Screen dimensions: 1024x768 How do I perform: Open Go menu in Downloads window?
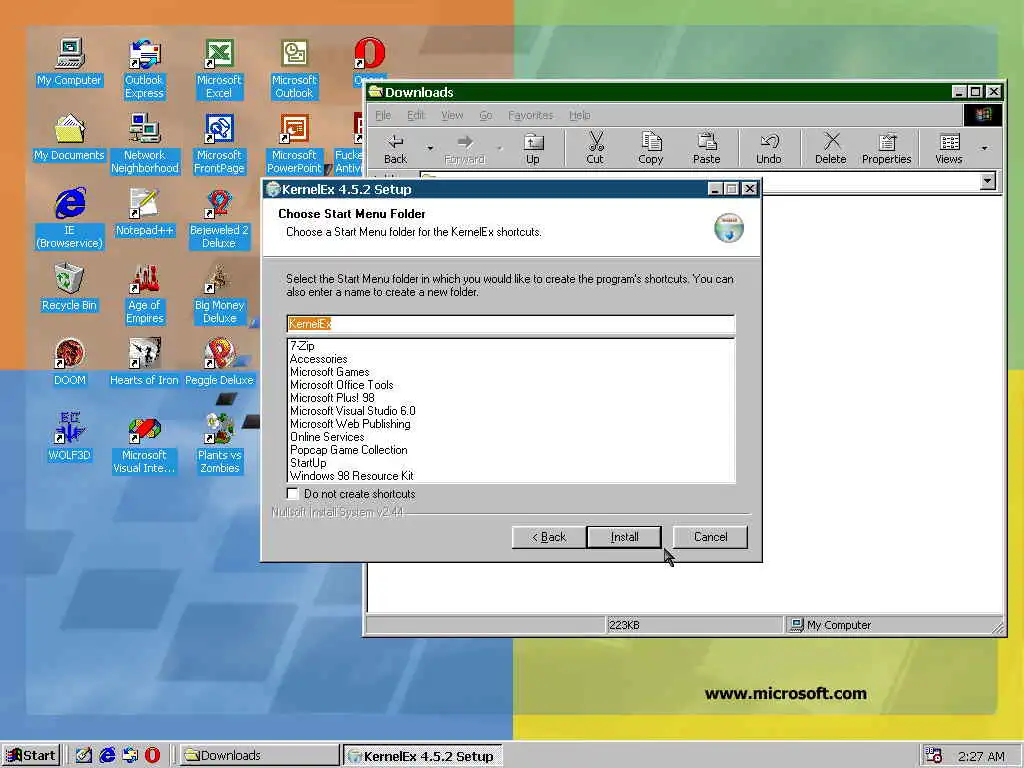click(485, 115)
